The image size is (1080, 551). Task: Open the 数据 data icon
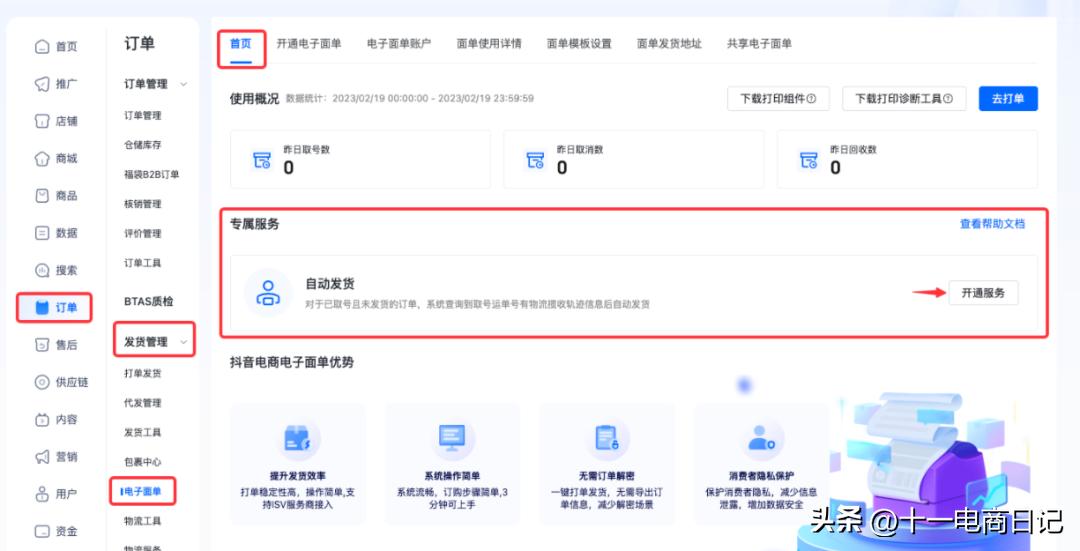(42, 233)
